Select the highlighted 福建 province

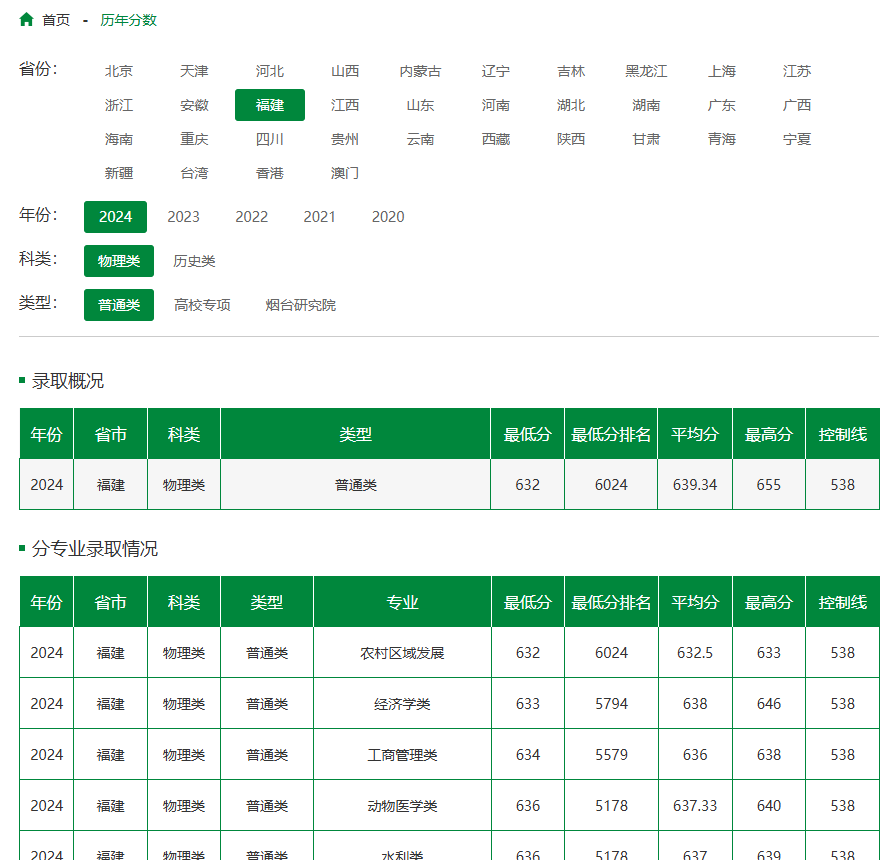tap(270, 105)
